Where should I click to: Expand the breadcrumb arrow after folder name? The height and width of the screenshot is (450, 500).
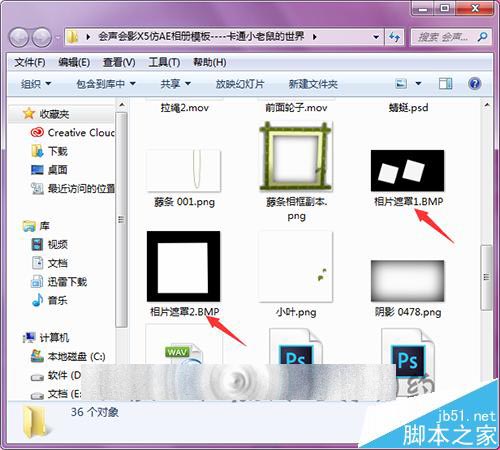[x=314, y=37]
